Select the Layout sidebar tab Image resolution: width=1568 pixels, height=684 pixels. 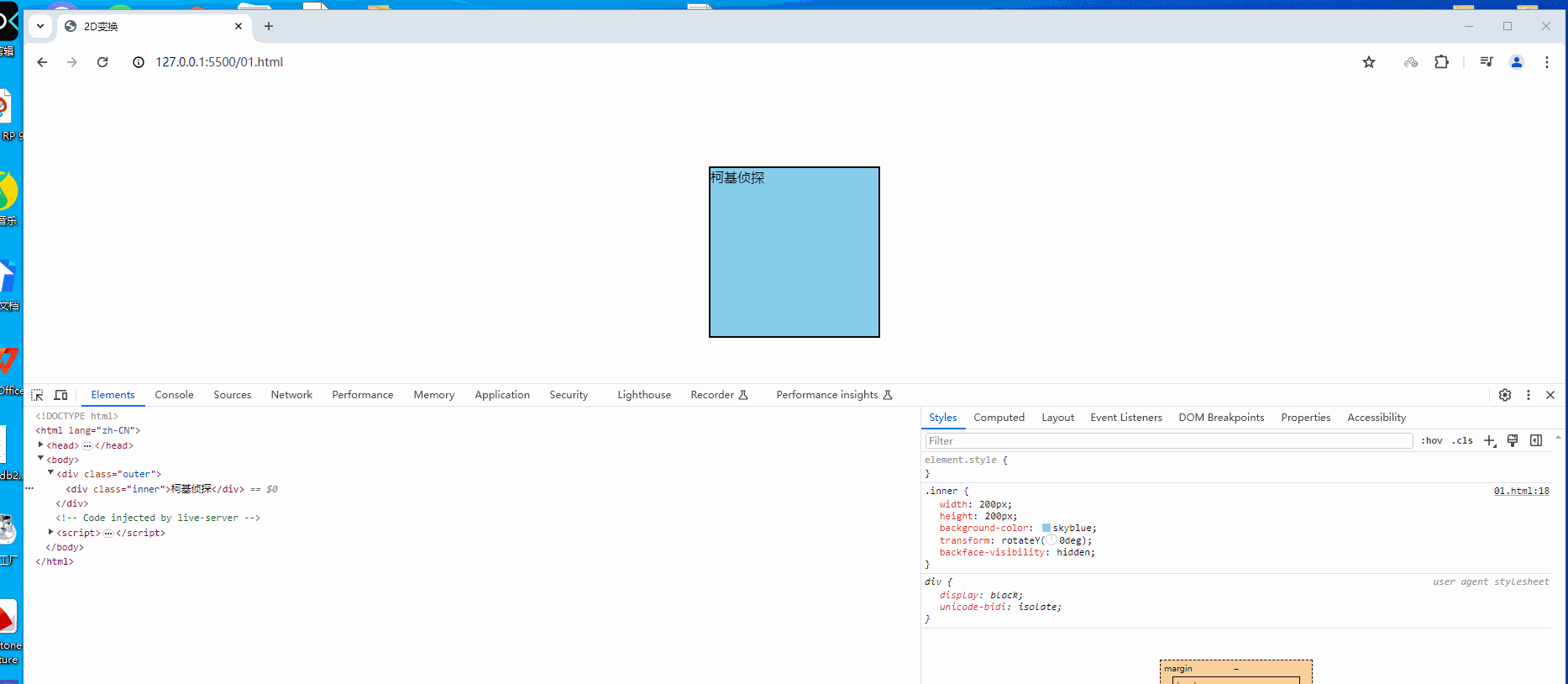click(x=1057, y=418)
